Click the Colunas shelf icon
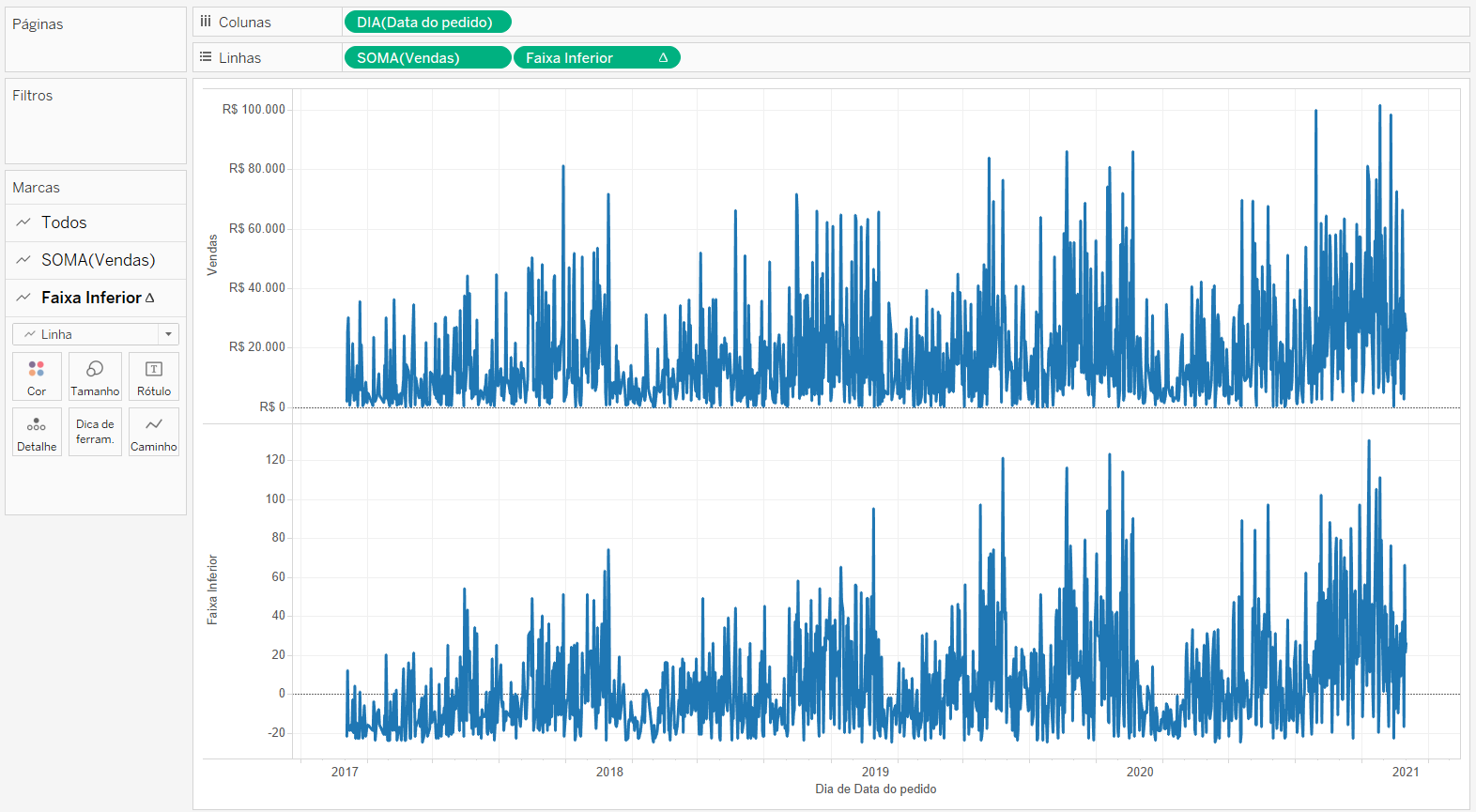Image resolution: width=1476 pixels, height=812 pixels. click(x=206, y=22)
